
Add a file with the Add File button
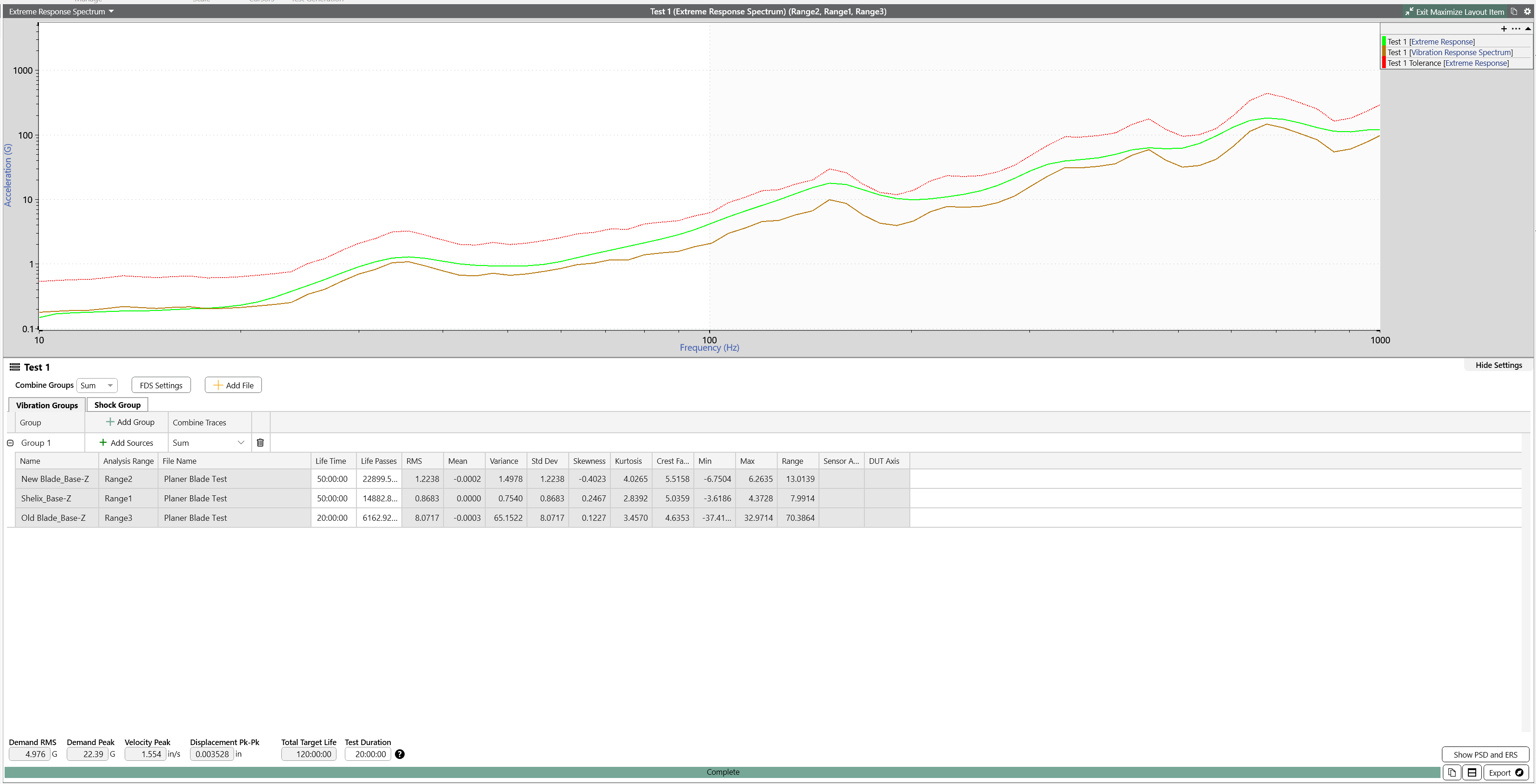point(233,385)
